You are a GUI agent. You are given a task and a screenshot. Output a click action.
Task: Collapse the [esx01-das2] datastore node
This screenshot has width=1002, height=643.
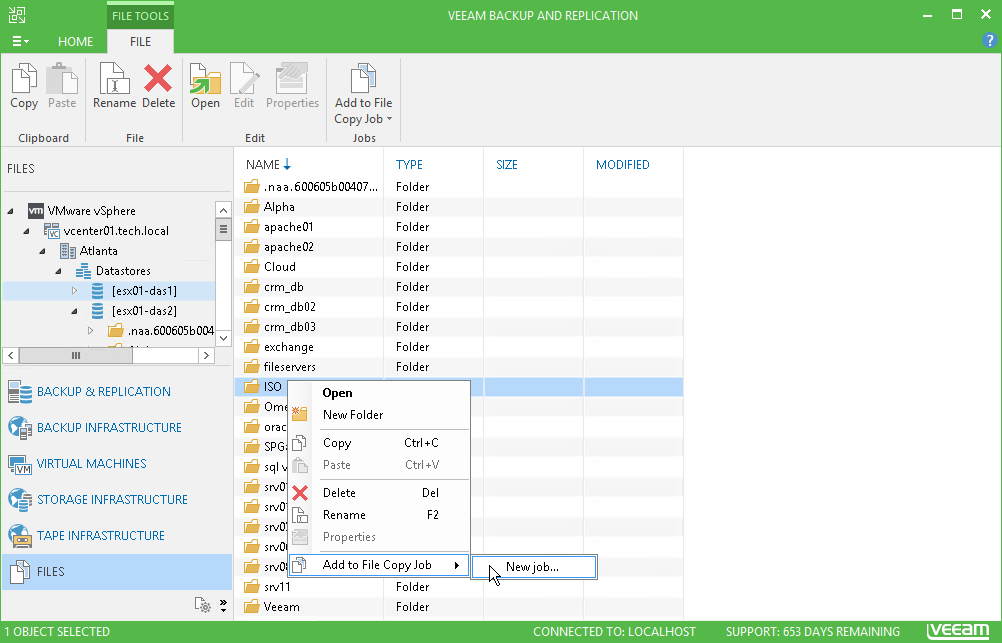point(74,311)
